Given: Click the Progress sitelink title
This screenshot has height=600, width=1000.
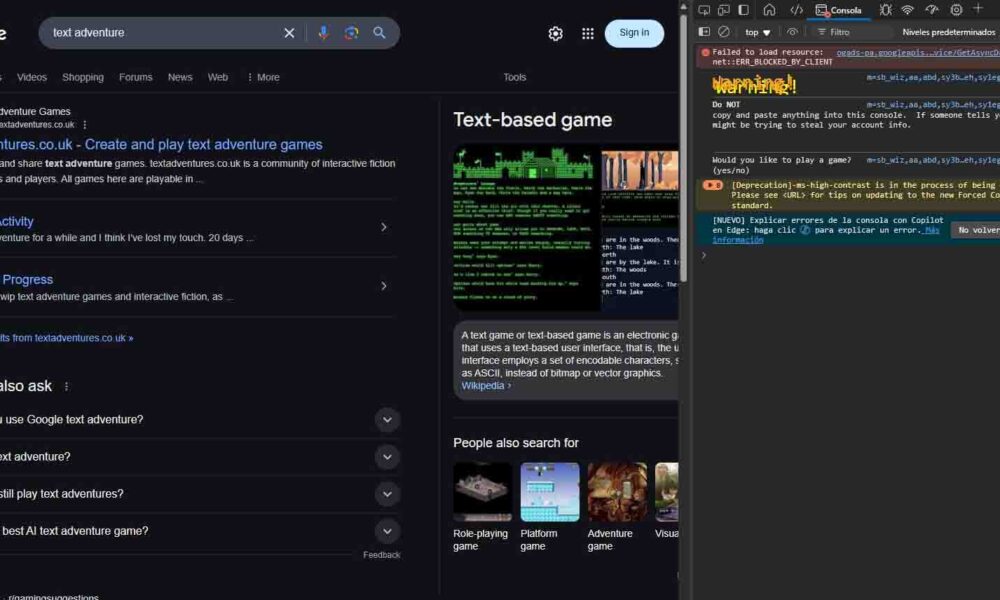Looking at the screenshot, I should pyautogui.click(x=27, y=280).
